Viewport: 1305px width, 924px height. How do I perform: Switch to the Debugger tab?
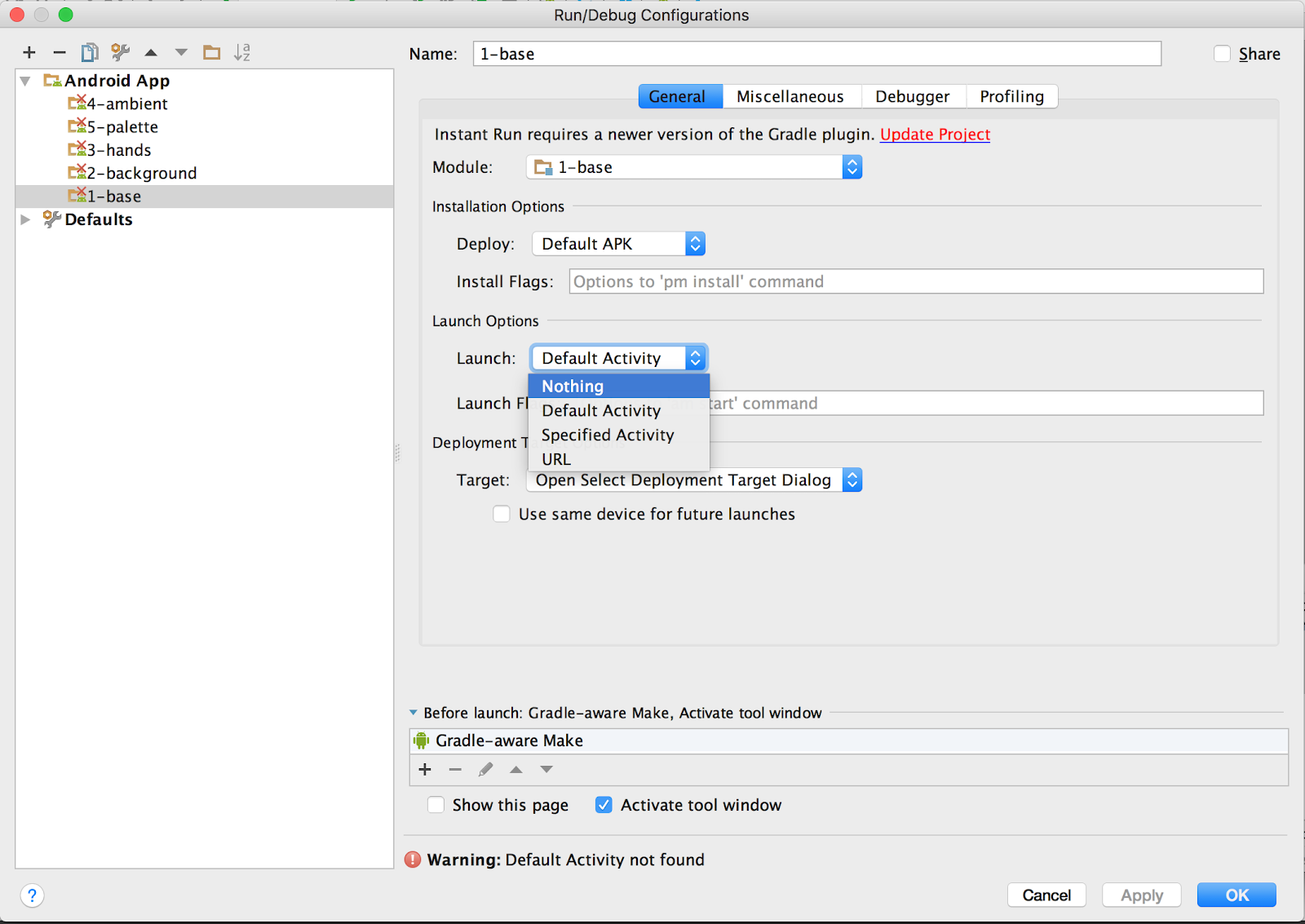[913, 96]
